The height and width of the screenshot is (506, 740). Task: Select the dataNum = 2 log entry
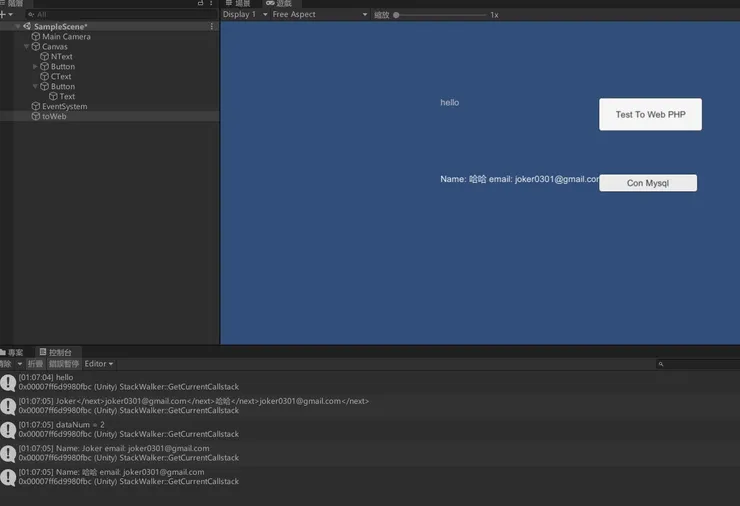click(370, 430)
